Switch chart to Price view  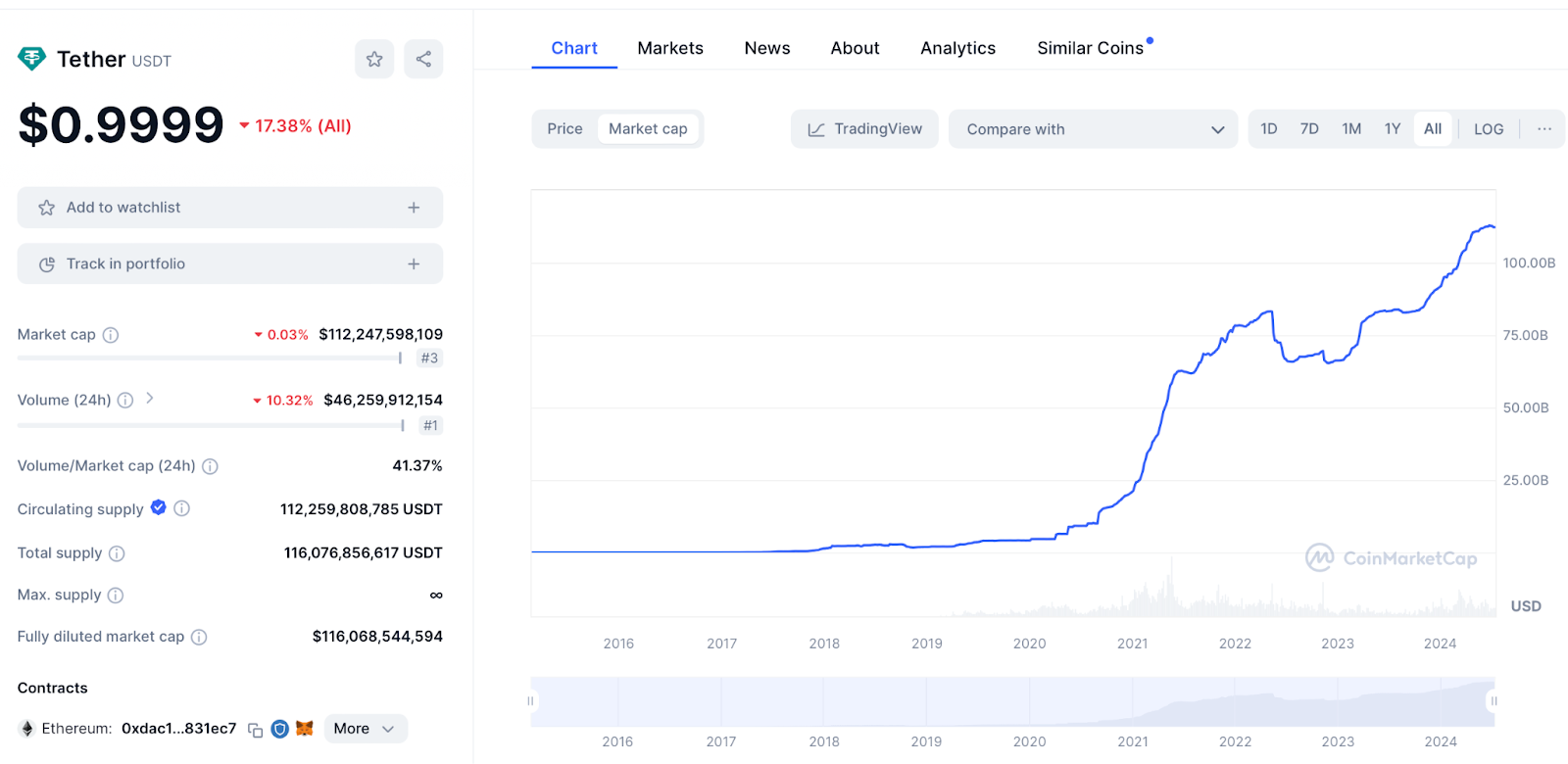click(x=564, y=128)
